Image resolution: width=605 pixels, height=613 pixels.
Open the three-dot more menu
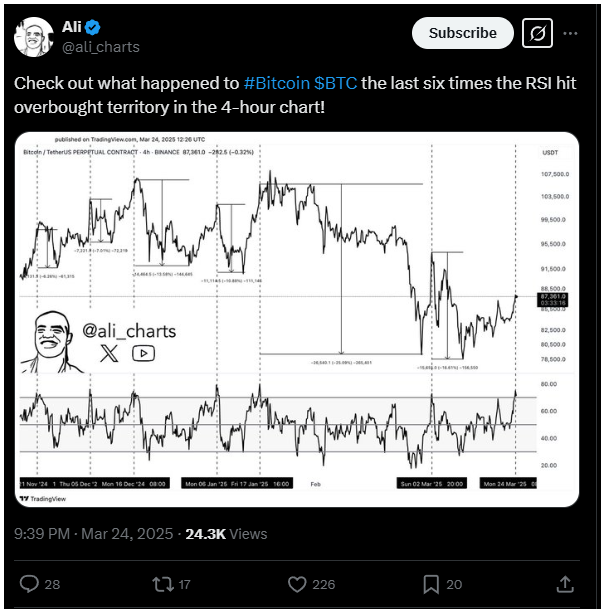tap(571, 33)
